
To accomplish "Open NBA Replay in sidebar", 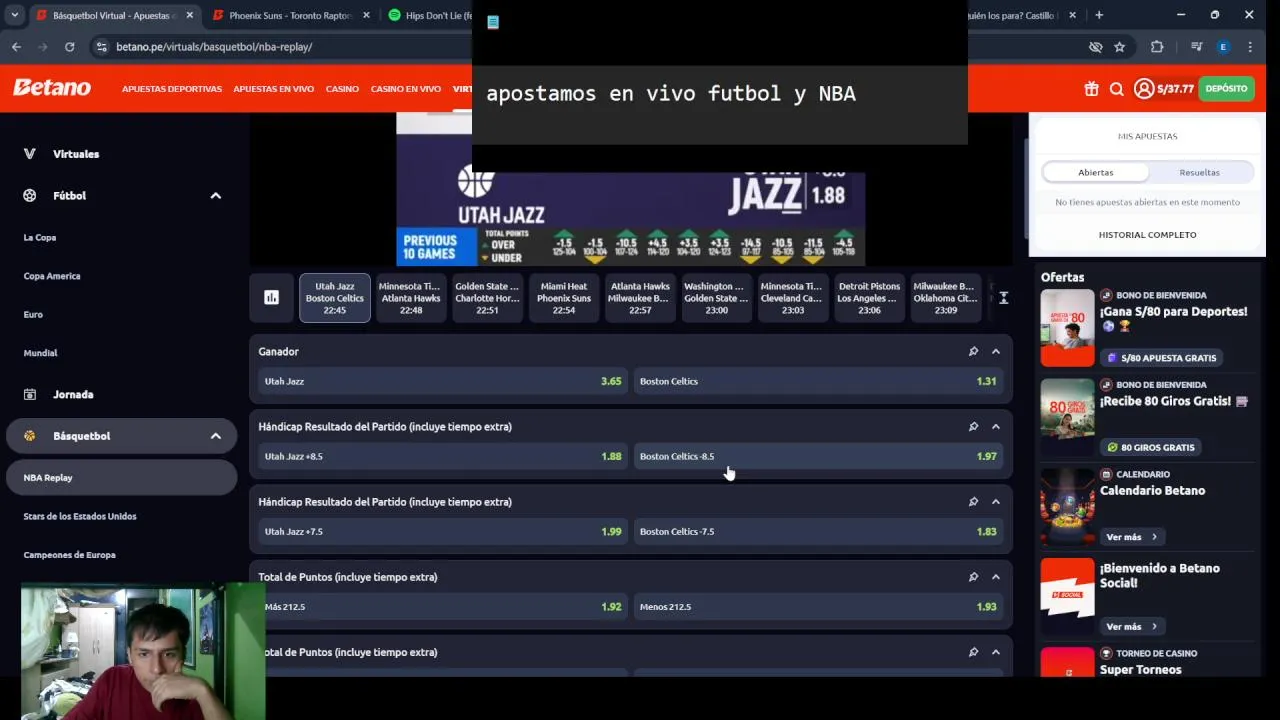I will (121, 478).
